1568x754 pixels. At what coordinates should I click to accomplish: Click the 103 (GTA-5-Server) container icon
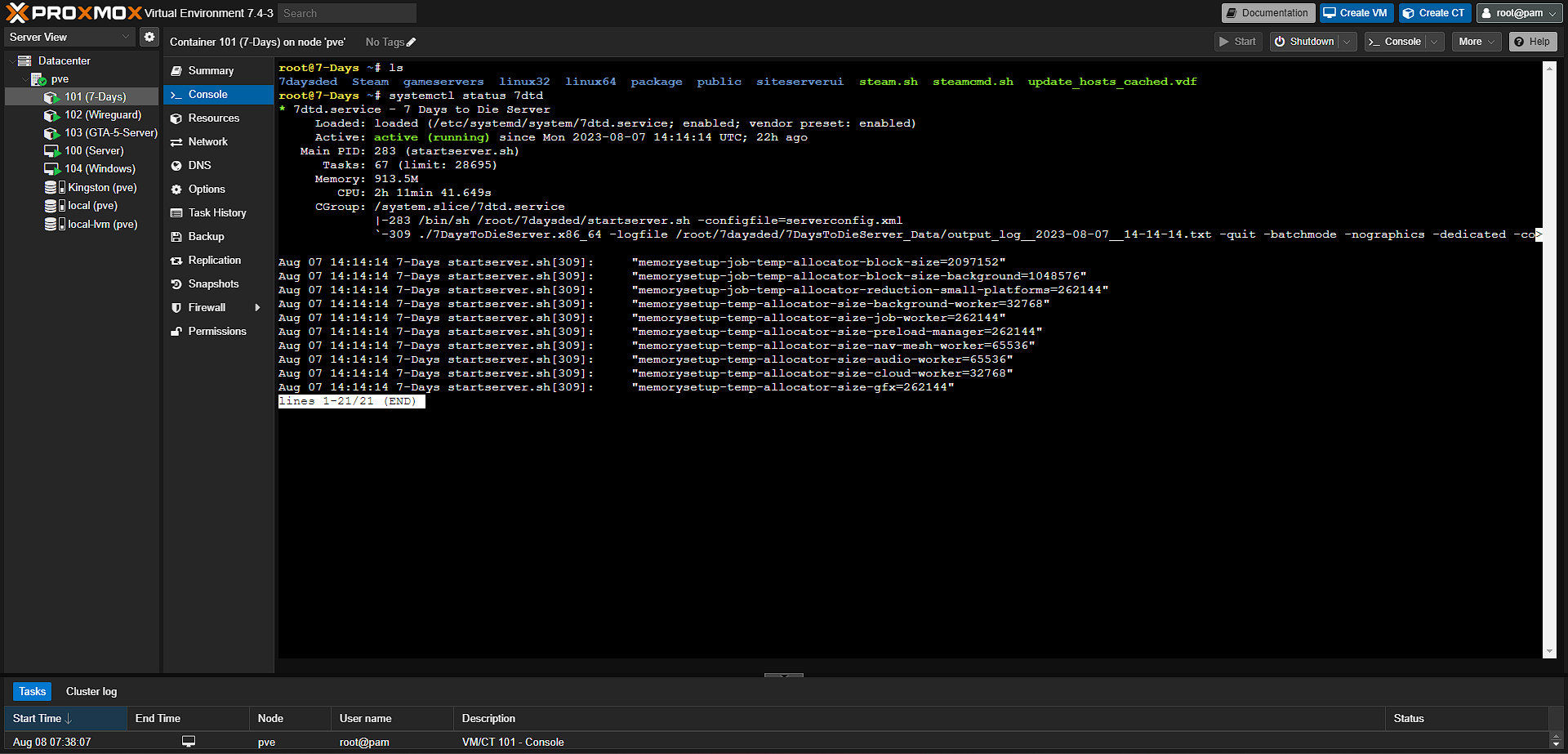click(x=51, y=133)
